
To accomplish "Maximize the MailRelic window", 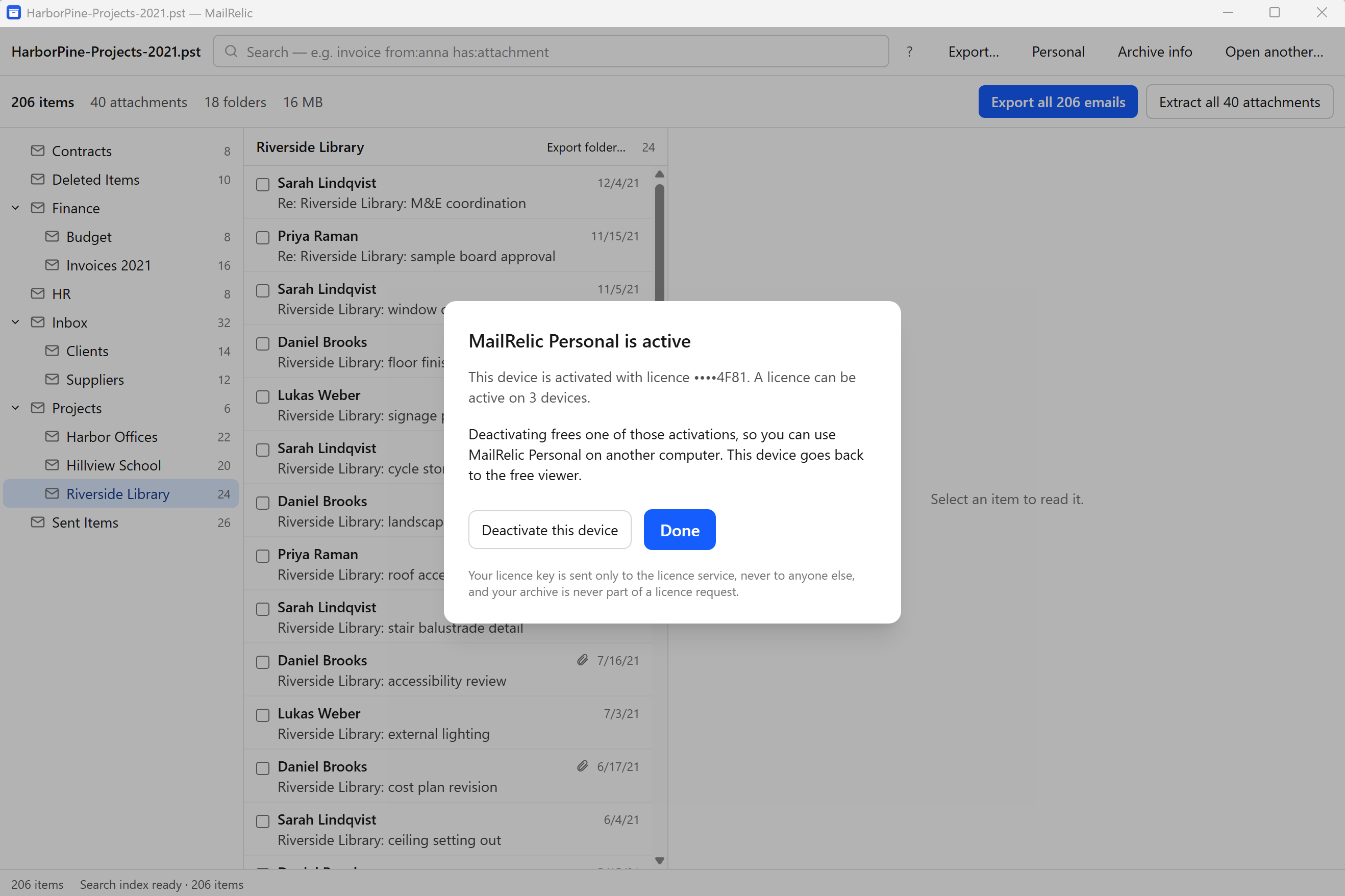I will [1274, 13].
